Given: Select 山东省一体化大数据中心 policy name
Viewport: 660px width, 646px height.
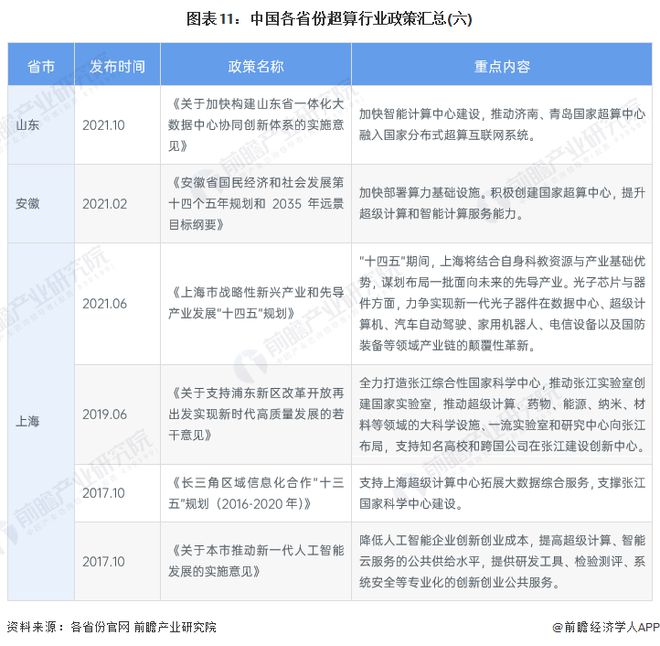Looking at the screenshot, I should pyautogui.click(x=256, y=125).
